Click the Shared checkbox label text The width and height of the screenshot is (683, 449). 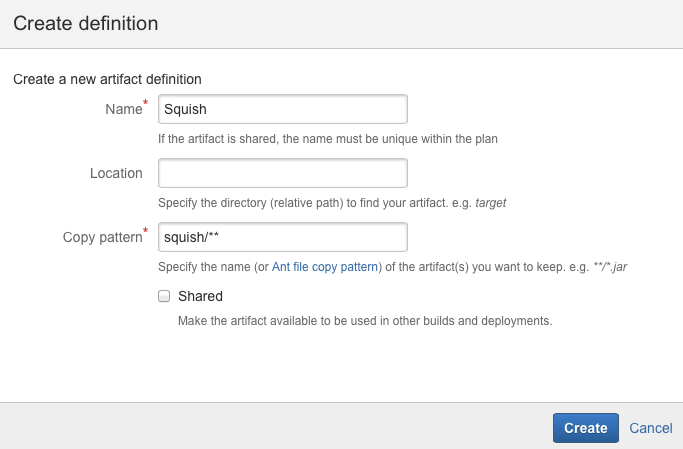click(x=200, y=296)
